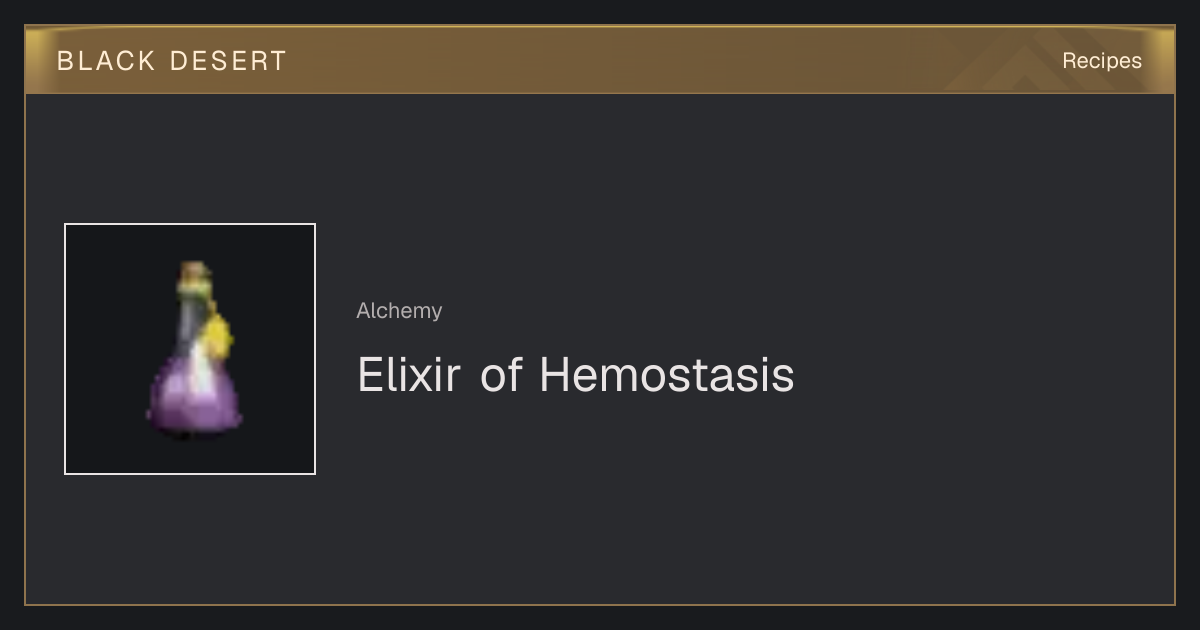
Task: Click the word Elixir in the title
Action: (409, 375)
